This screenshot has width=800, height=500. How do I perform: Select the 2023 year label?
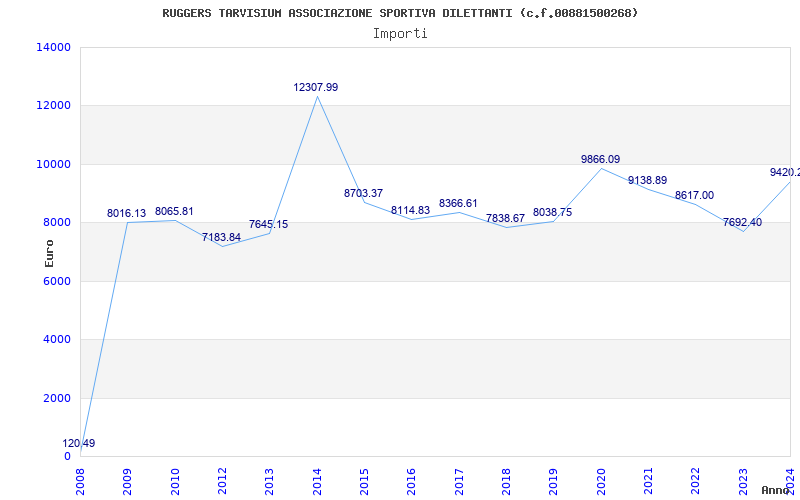pos(743,480)
